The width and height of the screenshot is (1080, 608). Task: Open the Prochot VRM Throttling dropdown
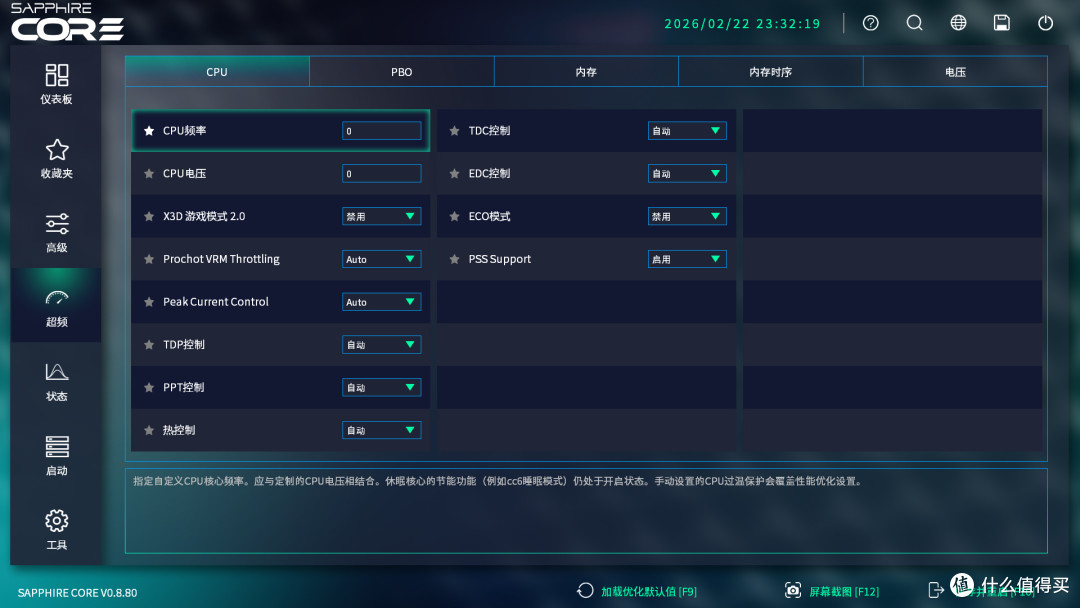click(x=382, y=259)
